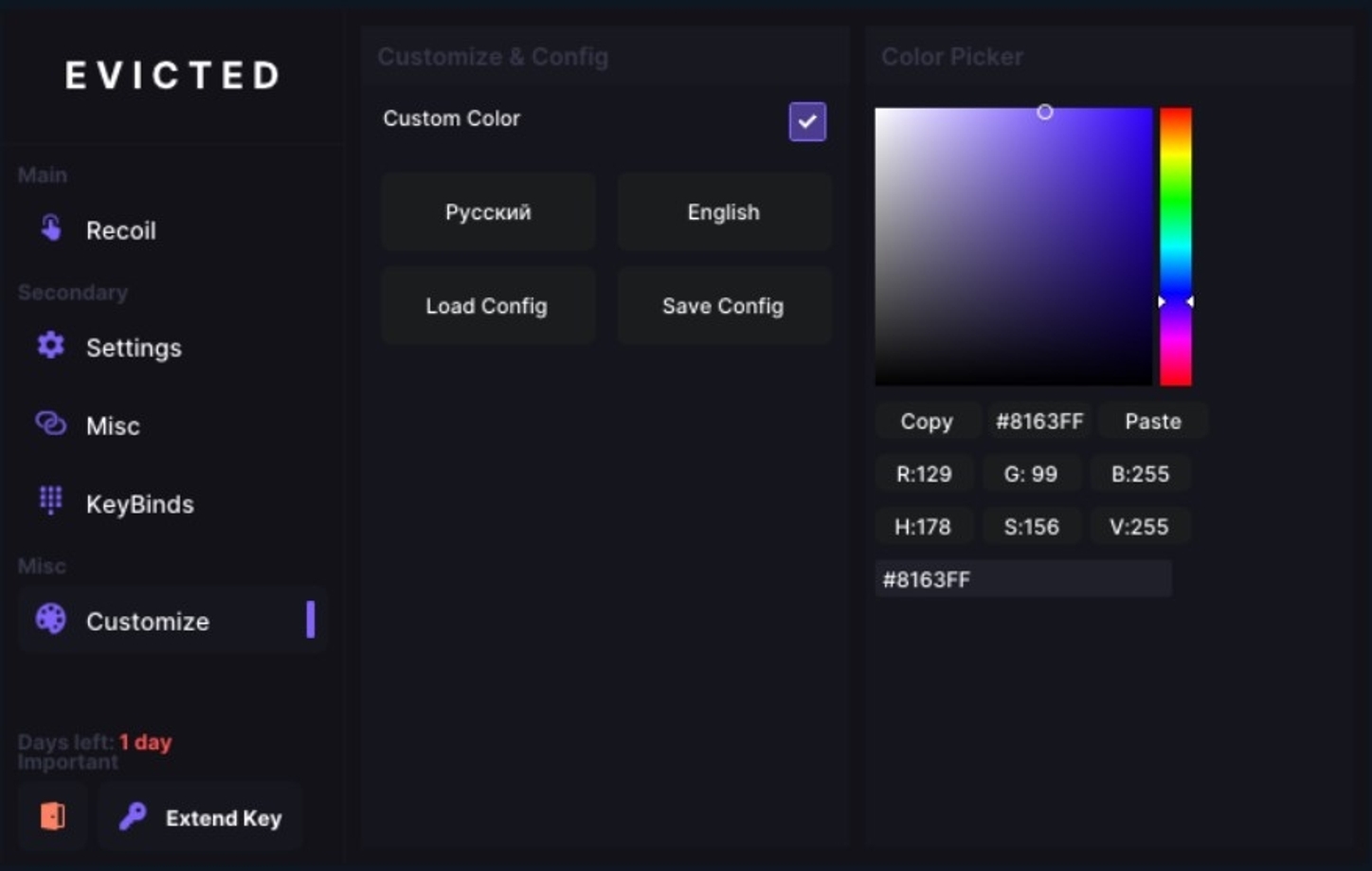Open Customize using the palette icon
This screenshot has height=871, width=1372.
click(50, 619)
